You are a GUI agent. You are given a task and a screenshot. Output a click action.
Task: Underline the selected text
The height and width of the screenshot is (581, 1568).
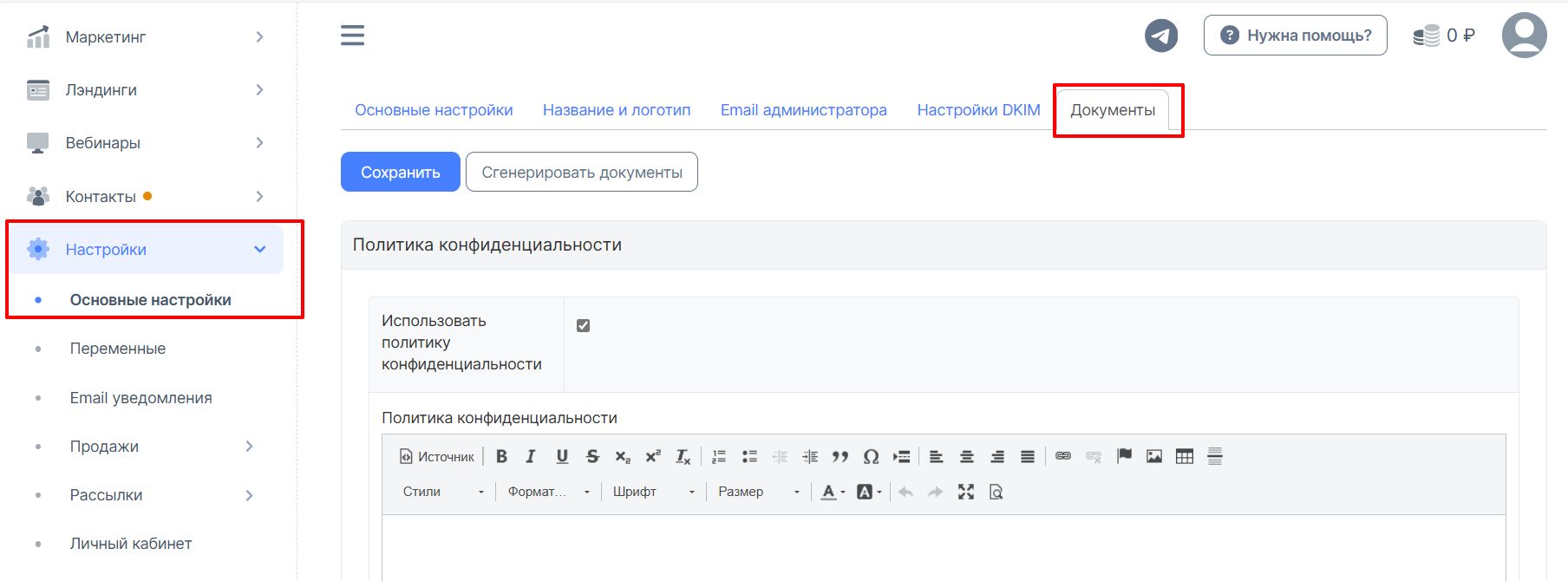pyautogui.click(x=562, y=456)
